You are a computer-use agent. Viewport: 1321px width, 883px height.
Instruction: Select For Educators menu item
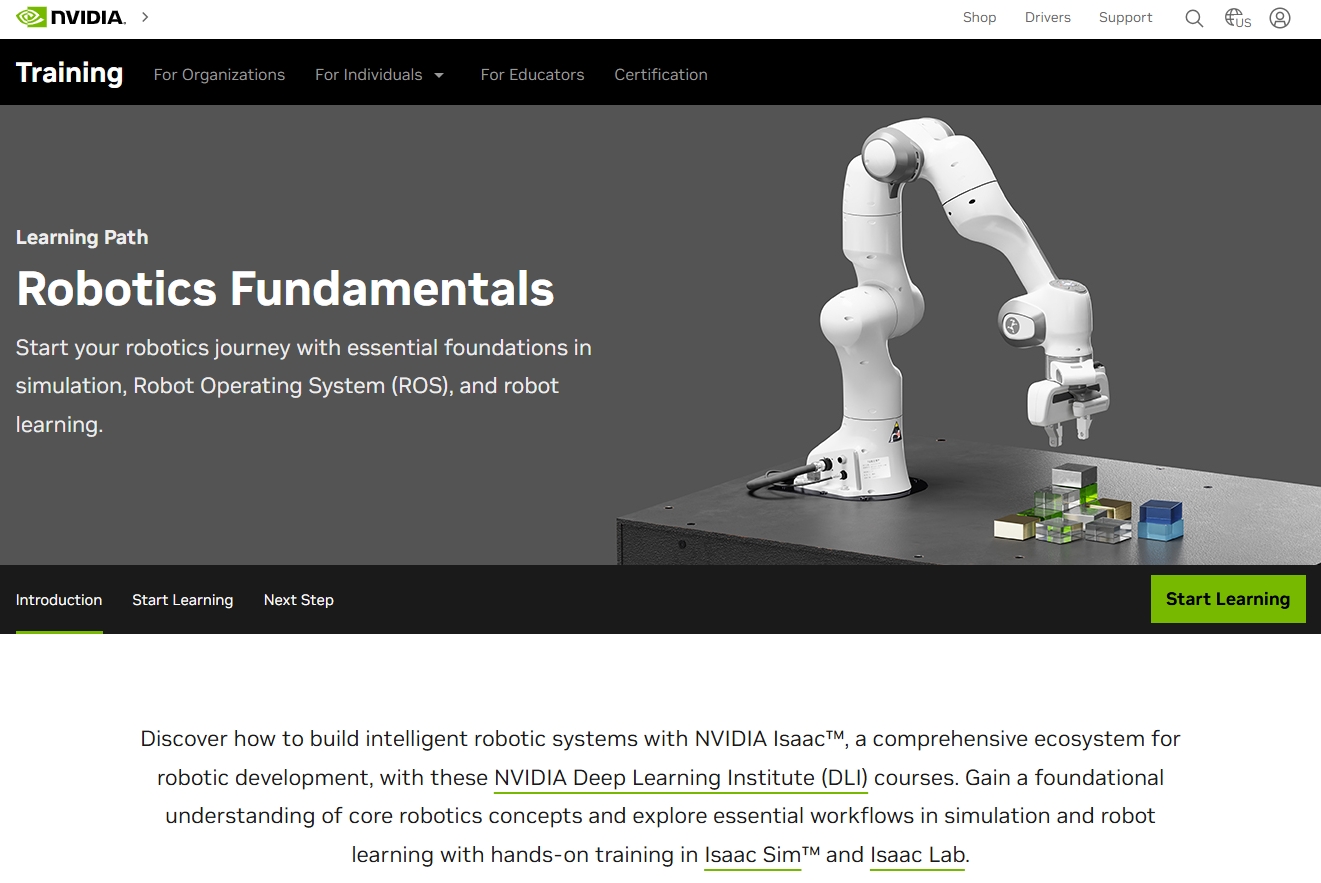coord(532,75)
